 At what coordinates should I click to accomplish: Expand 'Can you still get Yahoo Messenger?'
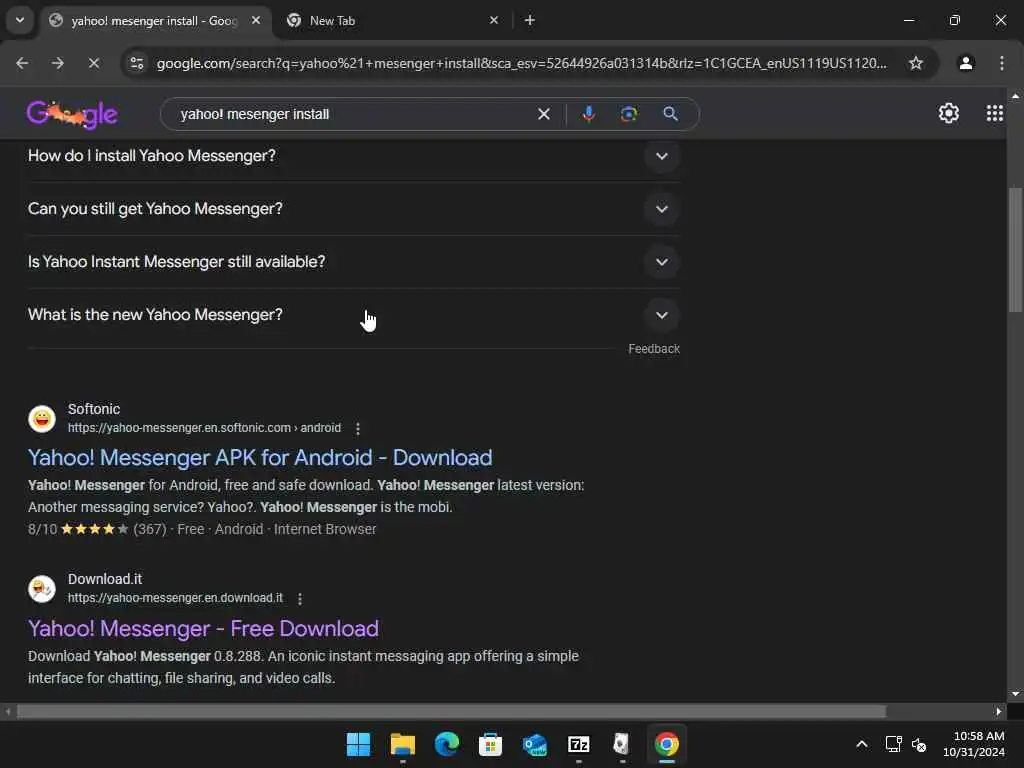353,209
